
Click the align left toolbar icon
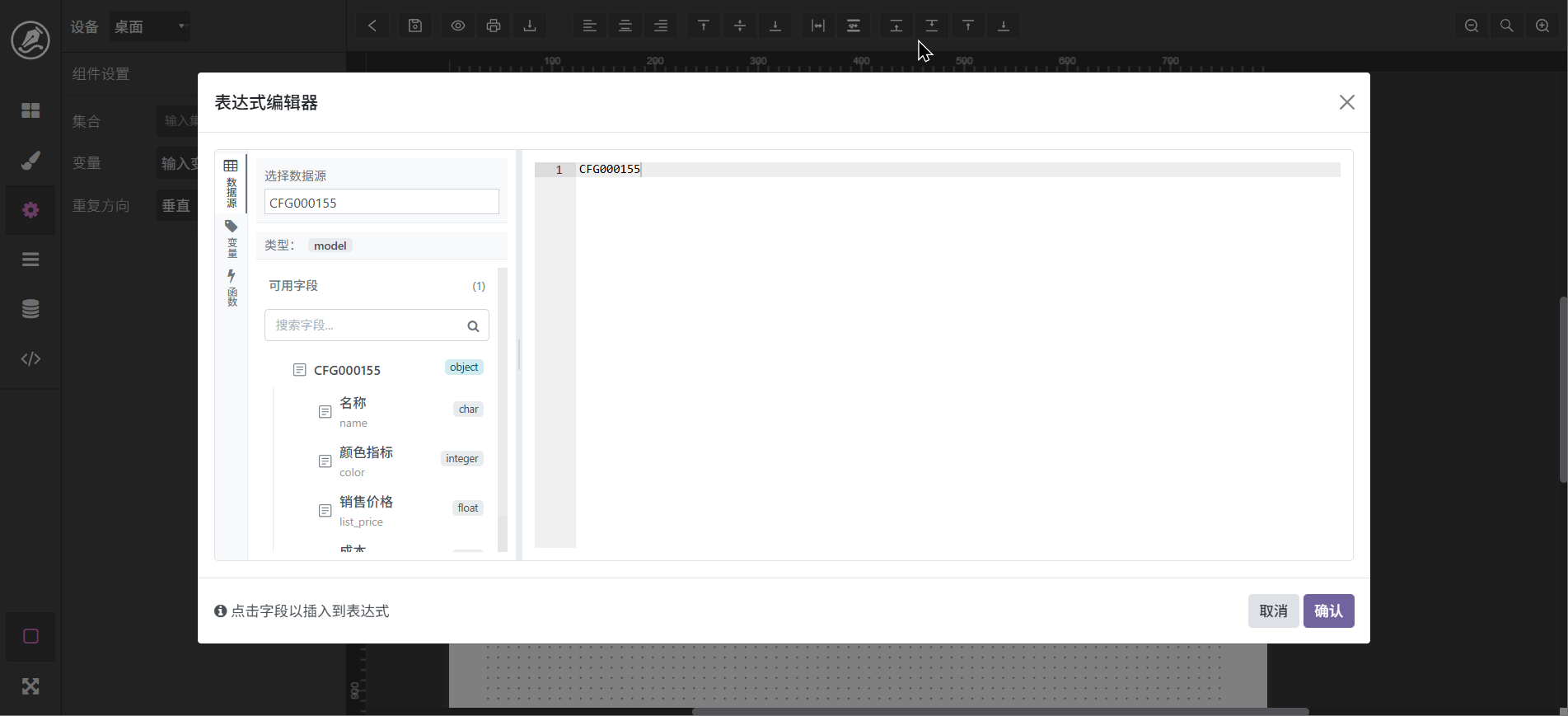coord(589,26)
